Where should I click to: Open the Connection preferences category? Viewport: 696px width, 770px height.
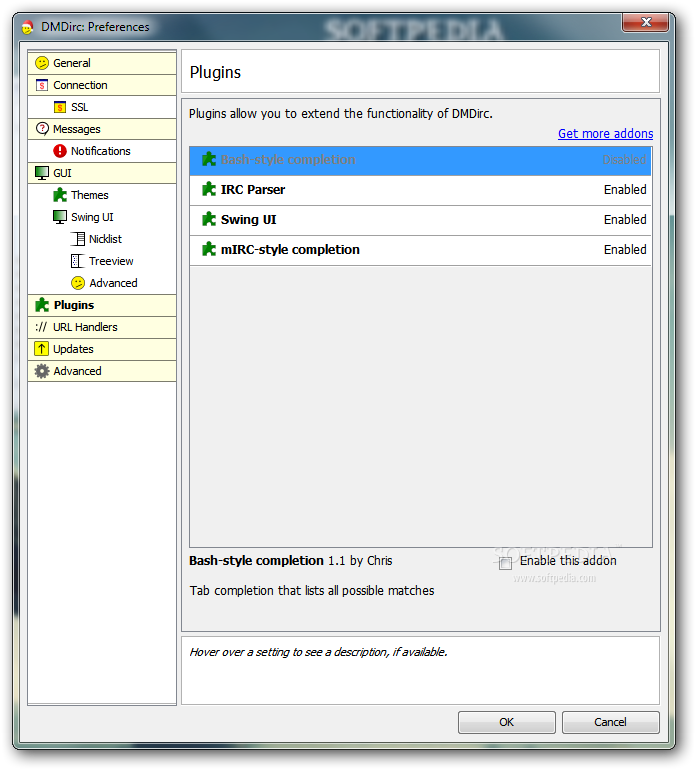pos(102,85)
